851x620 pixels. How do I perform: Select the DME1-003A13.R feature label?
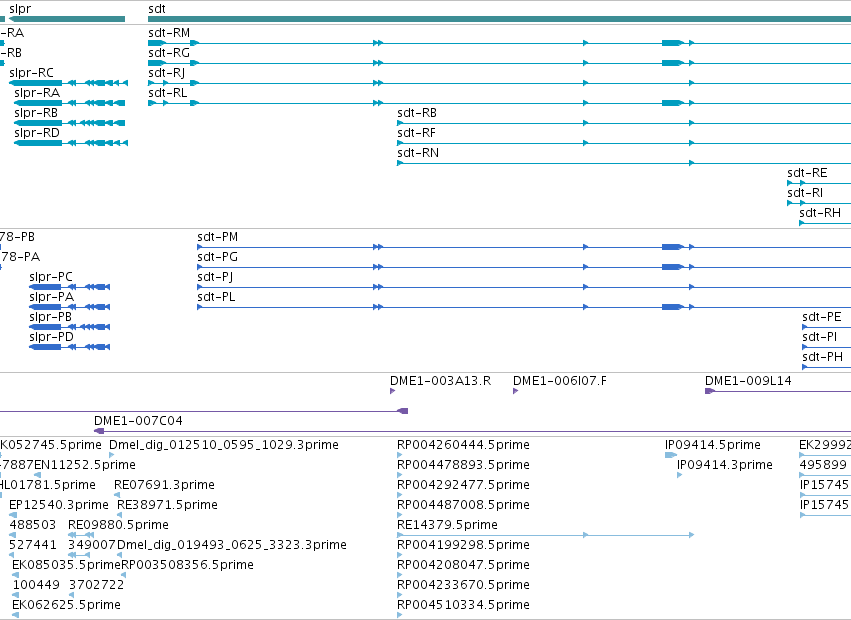(x=440, y=381)
